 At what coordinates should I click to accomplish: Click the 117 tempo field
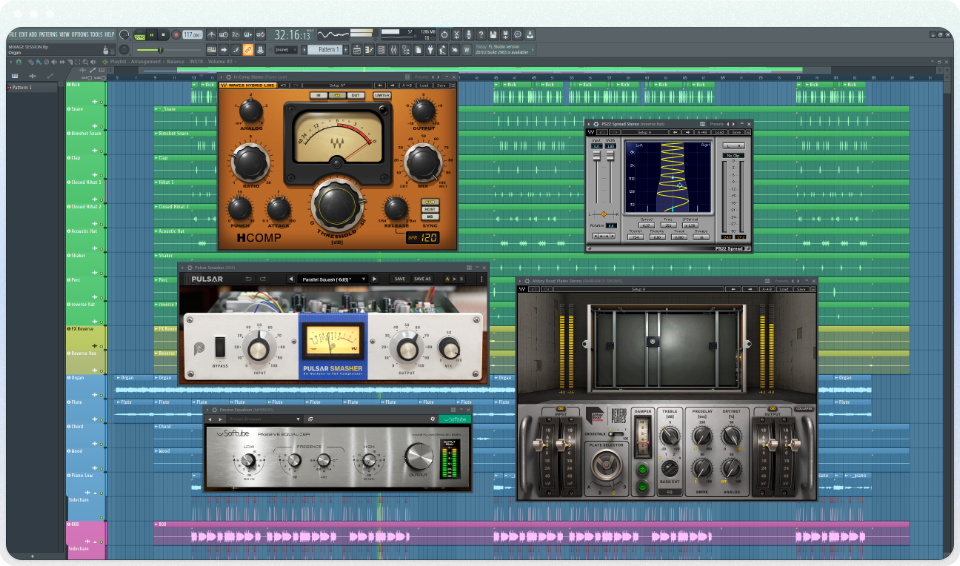[x=190, y=35]
